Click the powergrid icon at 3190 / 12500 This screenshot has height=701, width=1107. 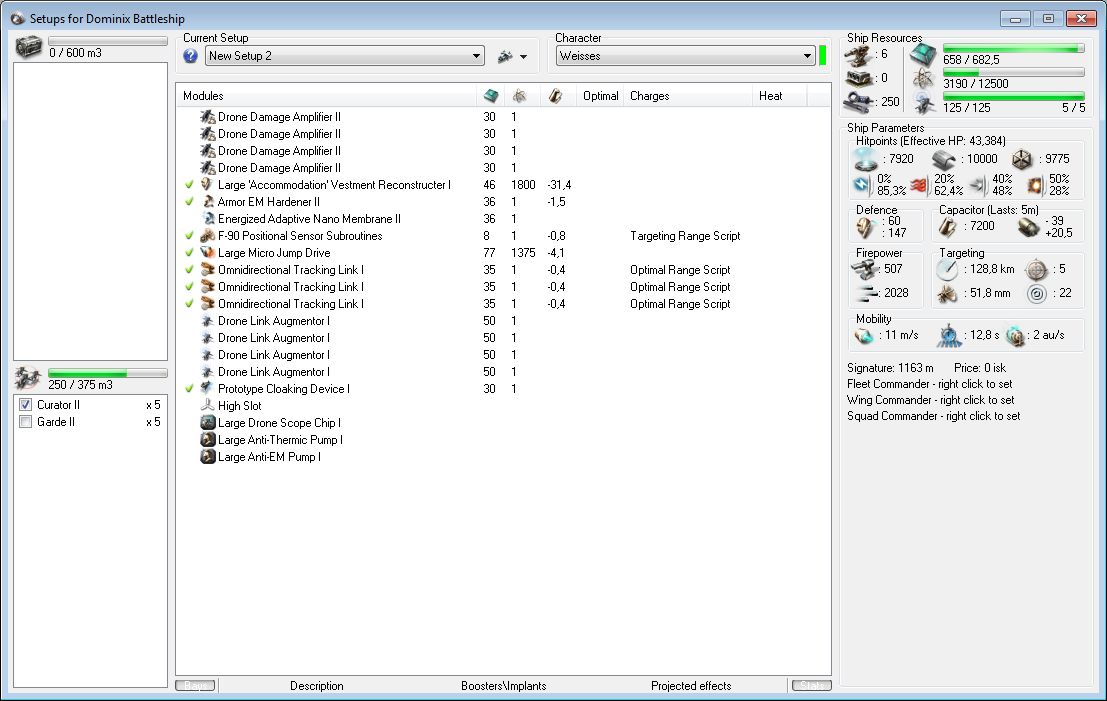click(923, 79)
